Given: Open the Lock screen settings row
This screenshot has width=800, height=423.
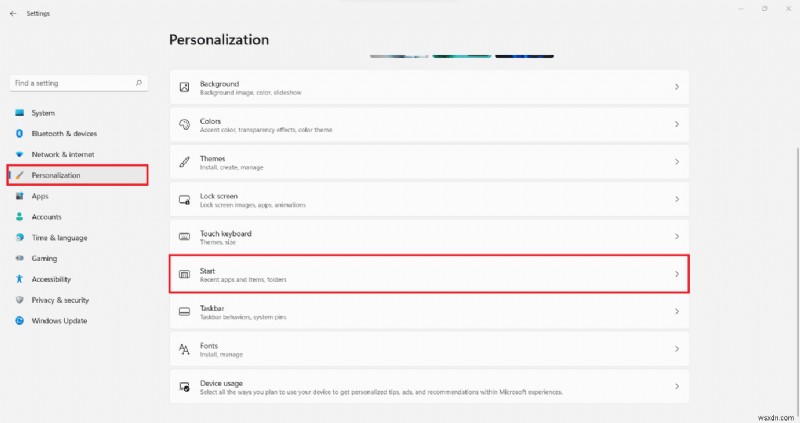Looking at the screenshot, I should tap(429, 199).
